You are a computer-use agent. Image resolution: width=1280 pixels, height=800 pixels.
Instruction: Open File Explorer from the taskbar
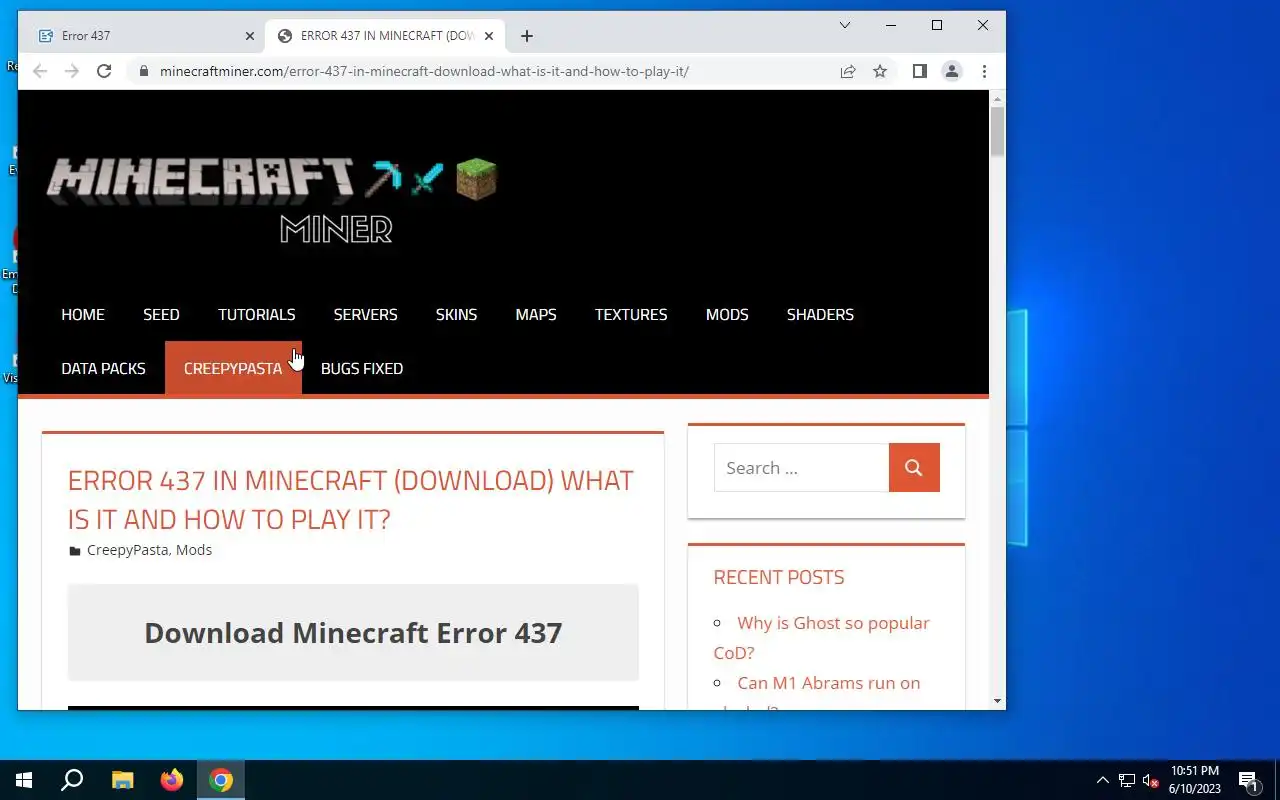pyautogui.click(x=122, y=780)
